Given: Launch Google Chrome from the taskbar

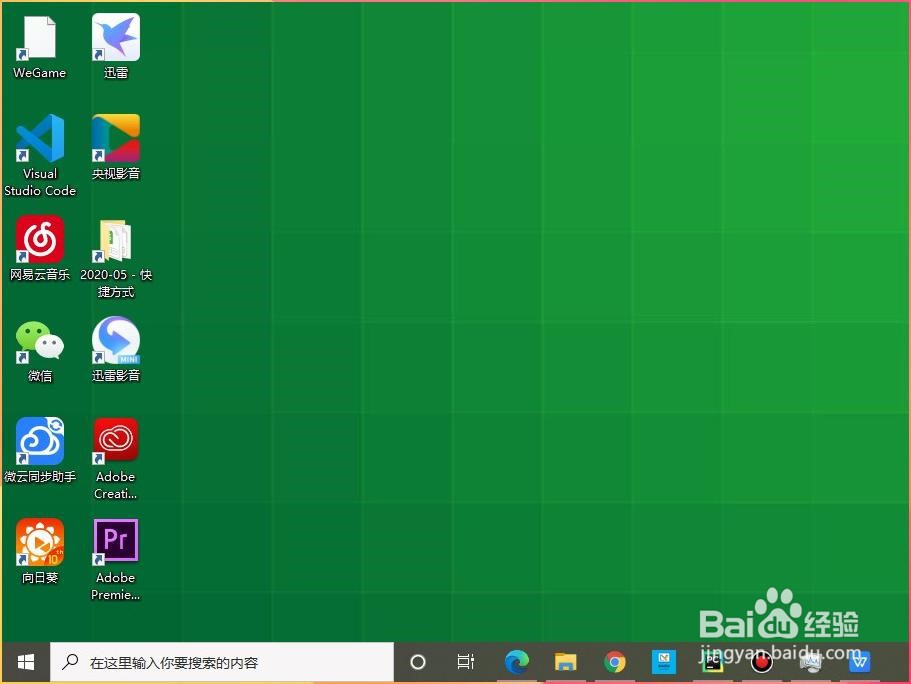Looking at the screenshot, I should (615, 662).
